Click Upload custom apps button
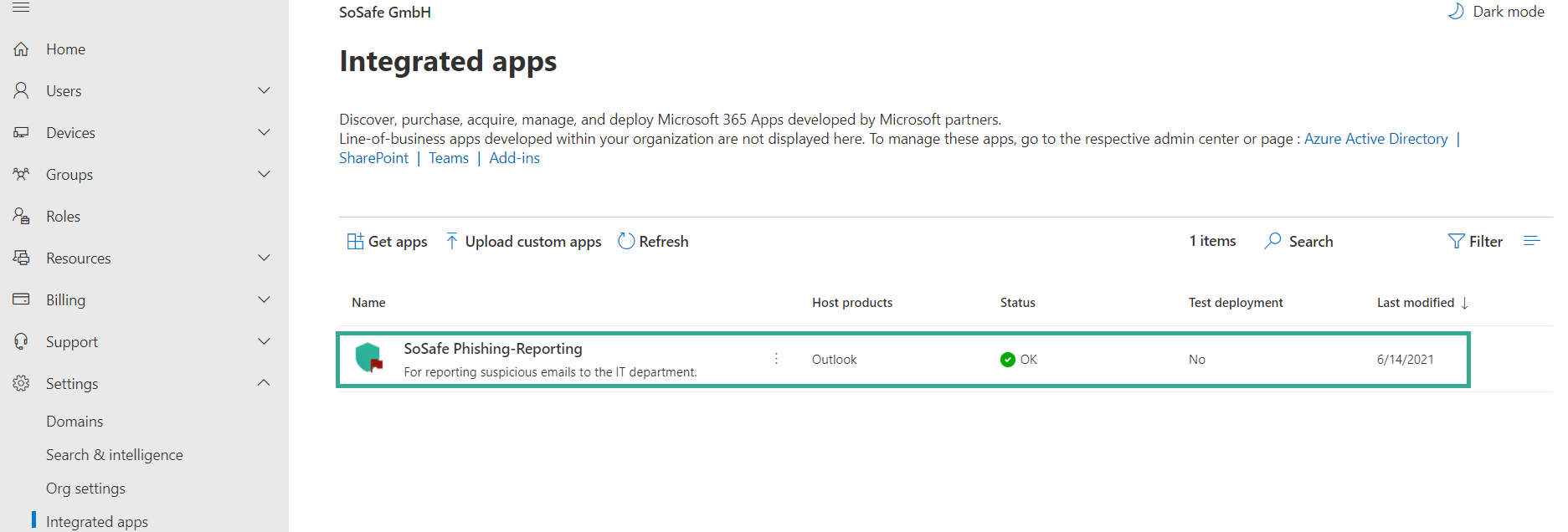 click(523, 242)
